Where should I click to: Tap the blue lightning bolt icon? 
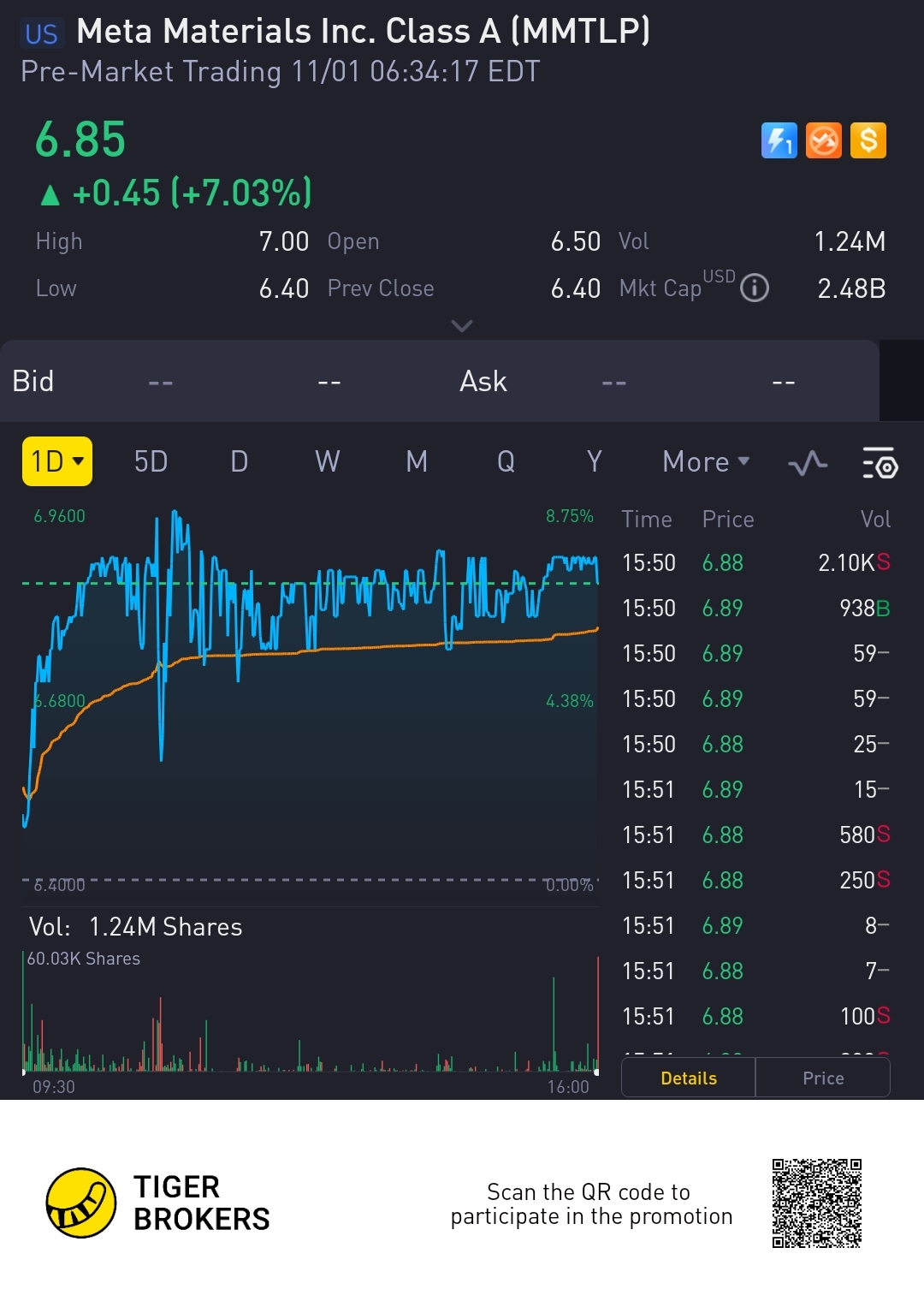(x=779, y=140)
